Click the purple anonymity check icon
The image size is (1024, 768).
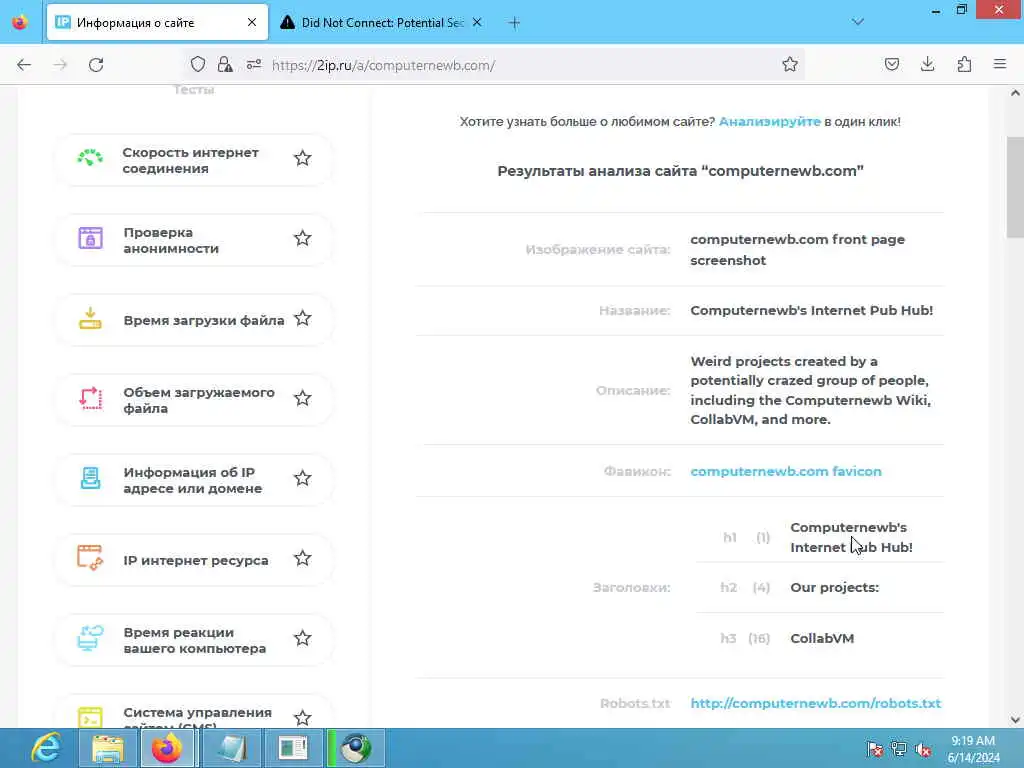(90, 238)
